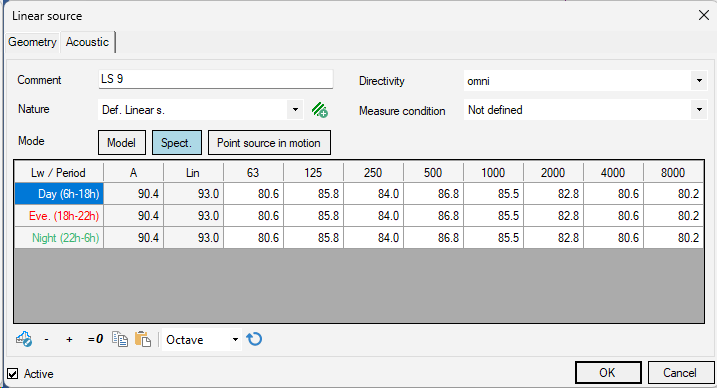Viewport: 717px width, 388px height.
Task: Paste spectrum values with the clipboard icon
Action: point(143,339)
